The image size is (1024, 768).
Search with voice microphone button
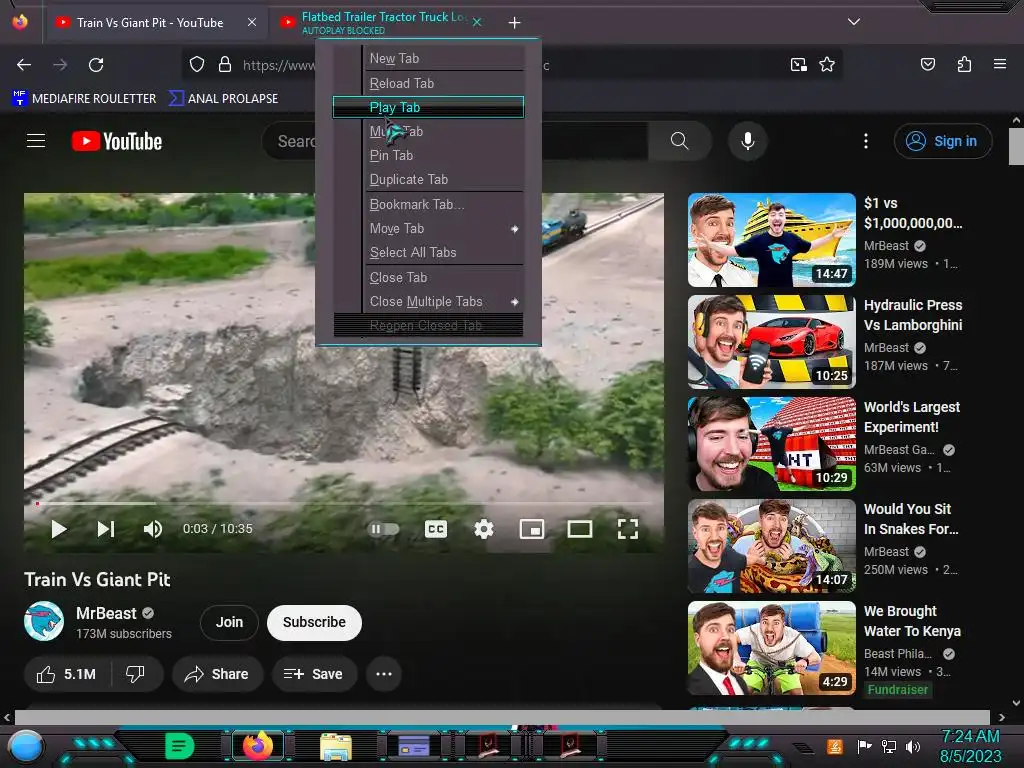point(748,141)
